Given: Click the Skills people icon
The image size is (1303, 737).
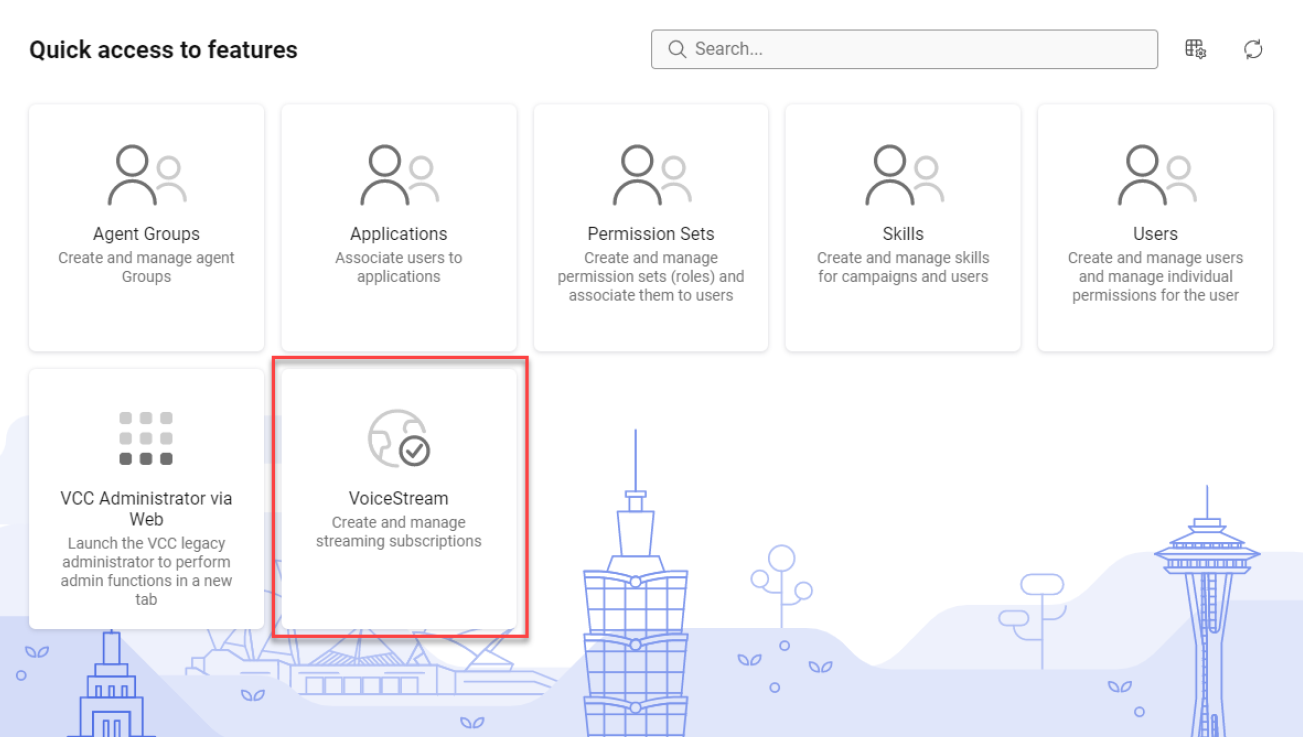Looking at the screenshot, I should tap(903, 175).
